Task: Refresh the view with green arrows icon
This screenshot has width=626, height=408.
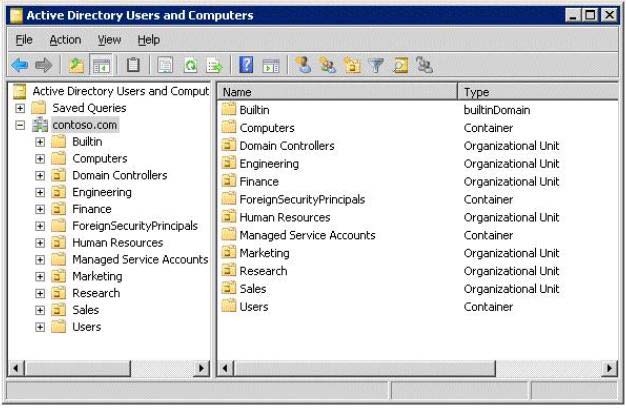Action: (190, 65)
